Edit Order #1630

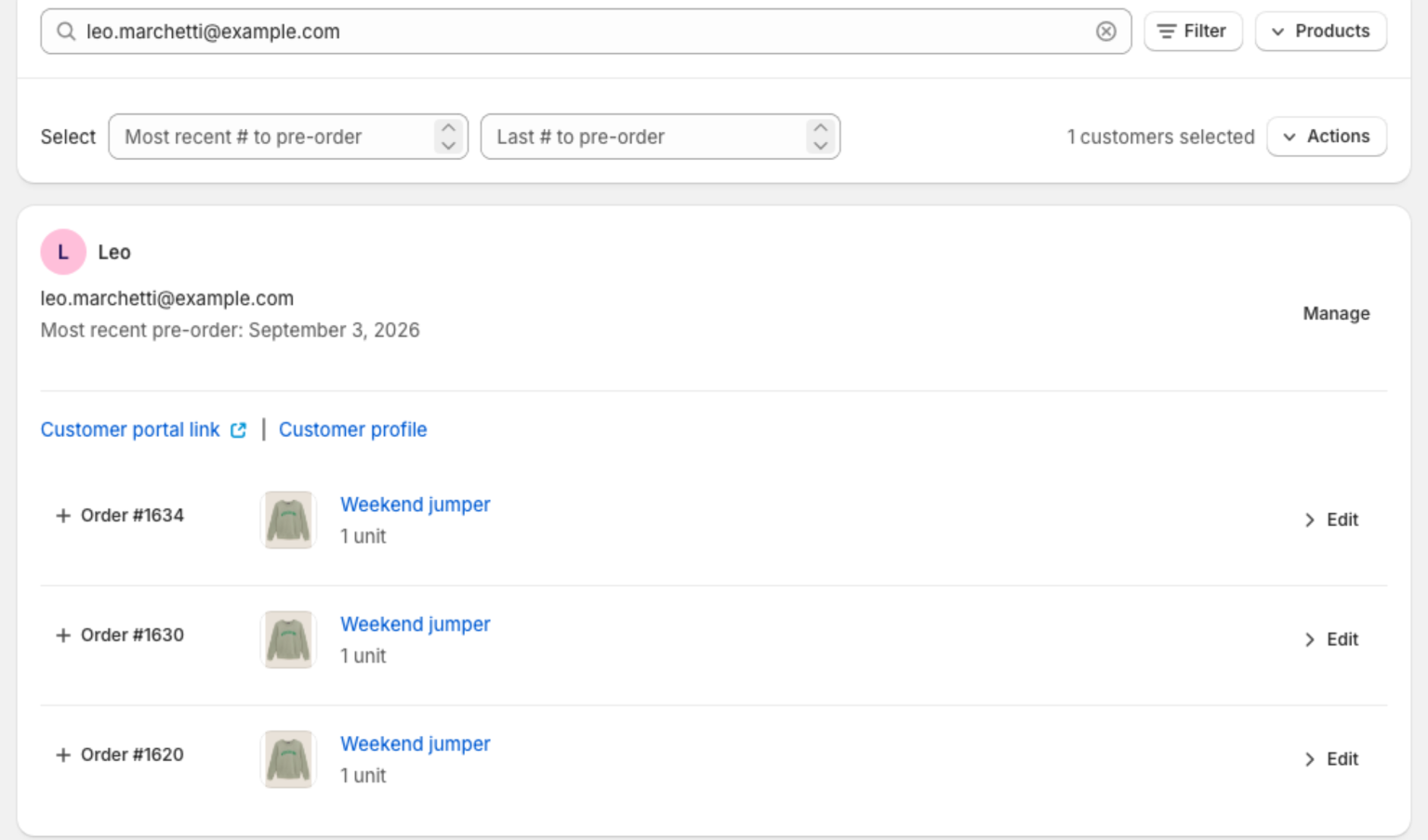[1331, 639]
